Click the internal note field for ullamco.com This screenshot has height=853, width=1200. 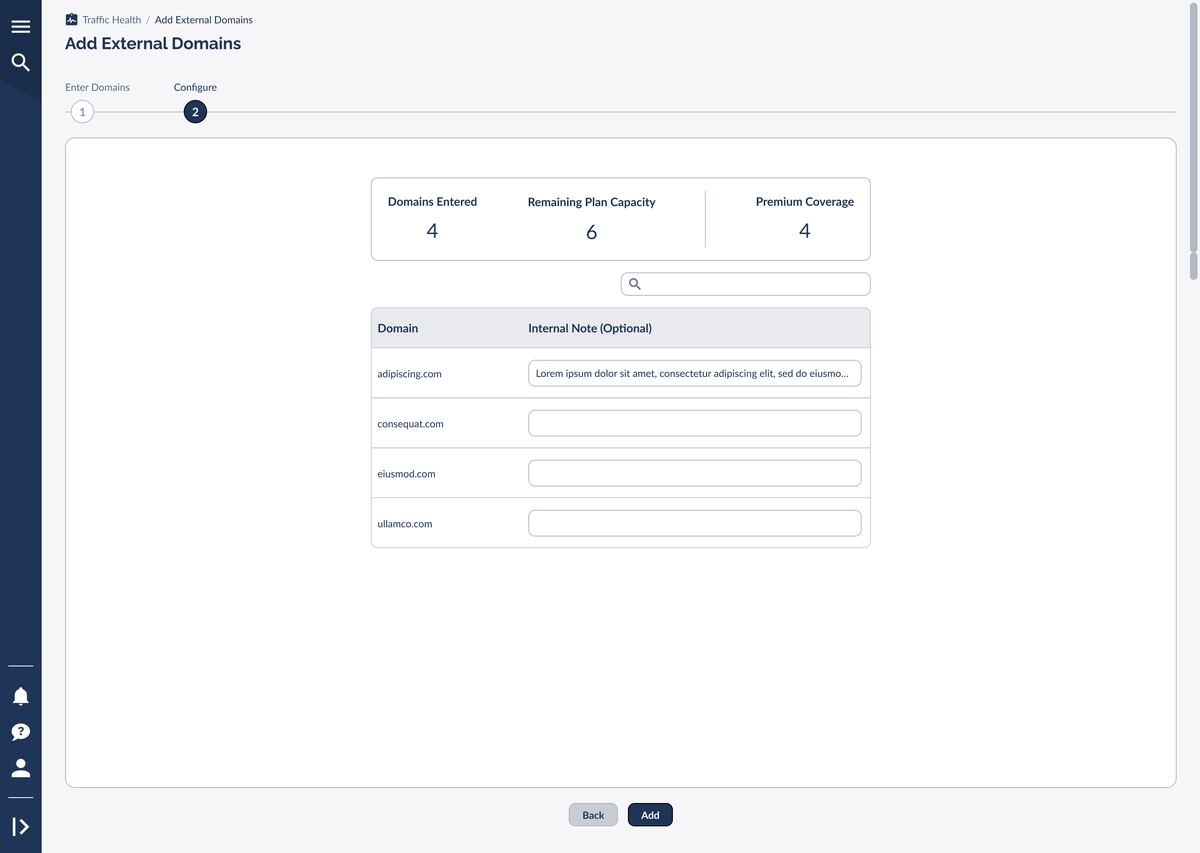coord(694,523)
